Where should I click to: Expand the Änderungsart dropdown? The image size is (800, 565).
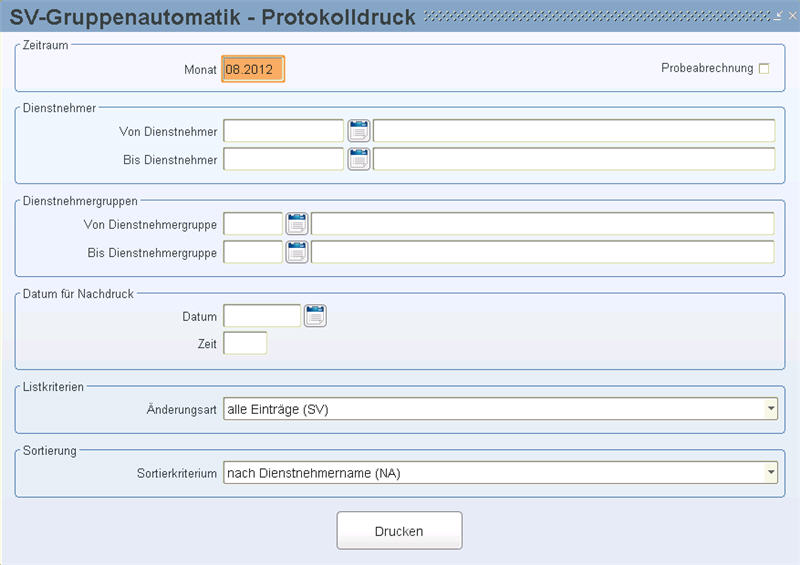pyautogui.click(x=770, y=409)
